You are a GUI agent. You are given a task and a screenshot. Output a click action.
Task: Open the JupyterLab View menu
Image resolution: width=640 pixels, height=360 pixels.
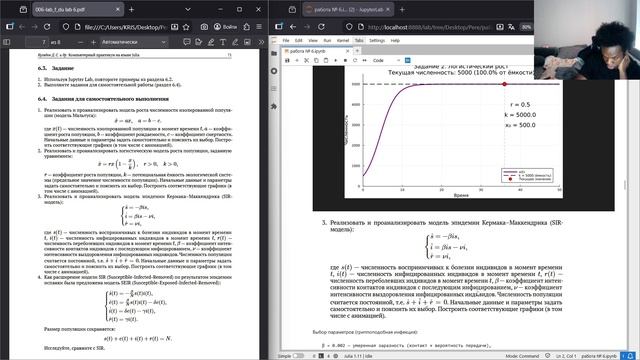(313, 40)
